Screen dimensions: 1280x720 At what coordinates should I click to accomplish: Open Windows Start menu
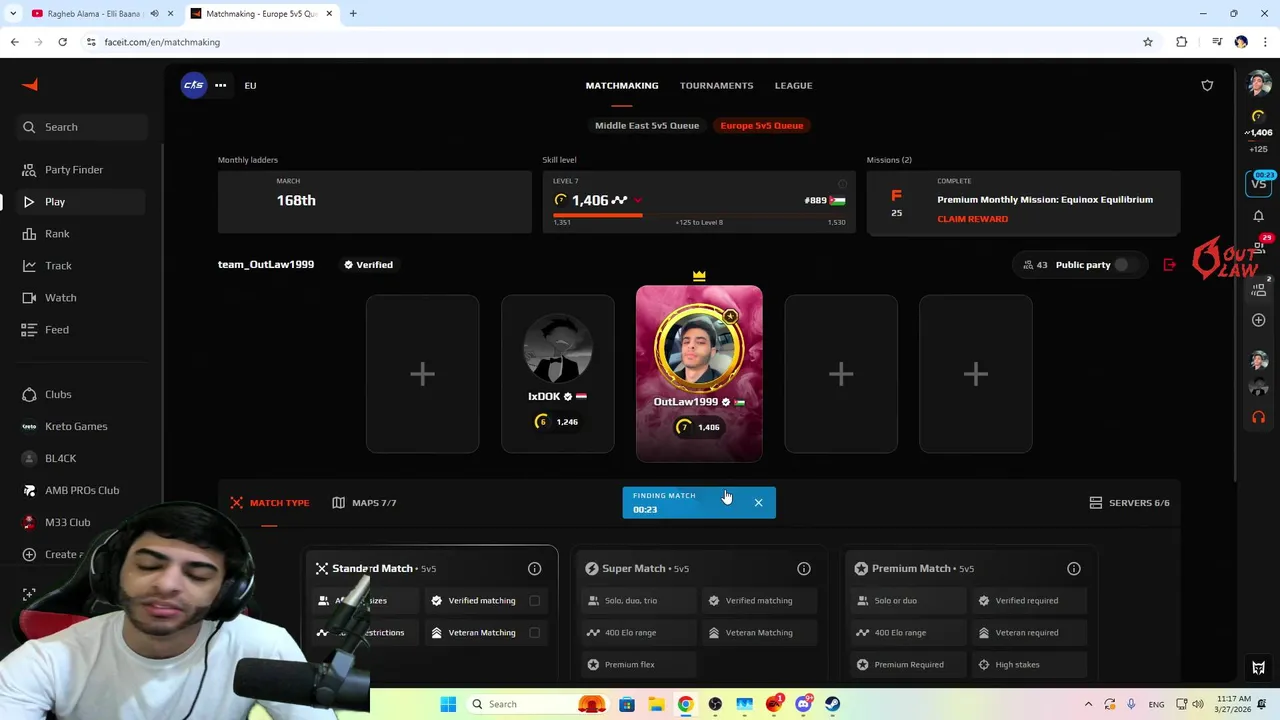click(x=448, y=704)
